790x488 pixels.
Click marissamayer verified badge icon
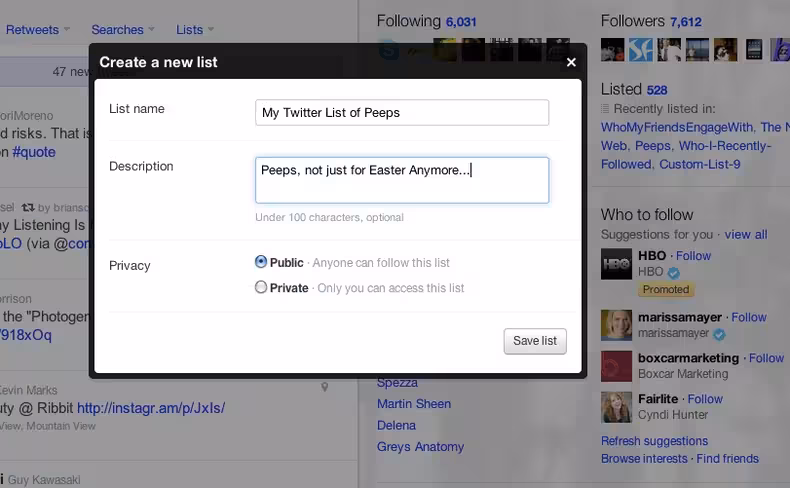tap(719, 334)
